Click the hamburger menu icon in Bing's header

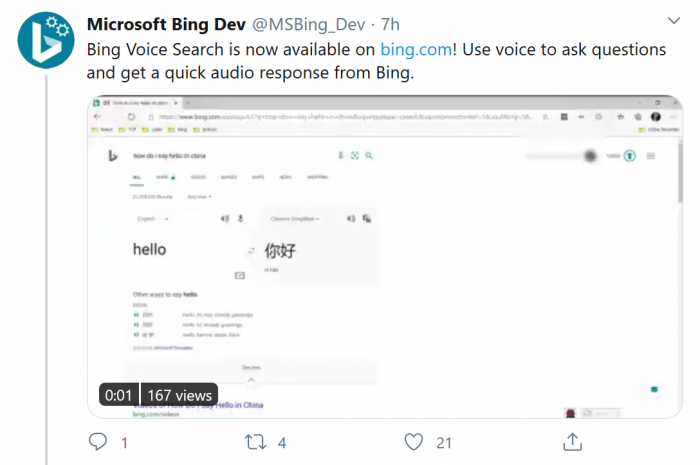651,156
